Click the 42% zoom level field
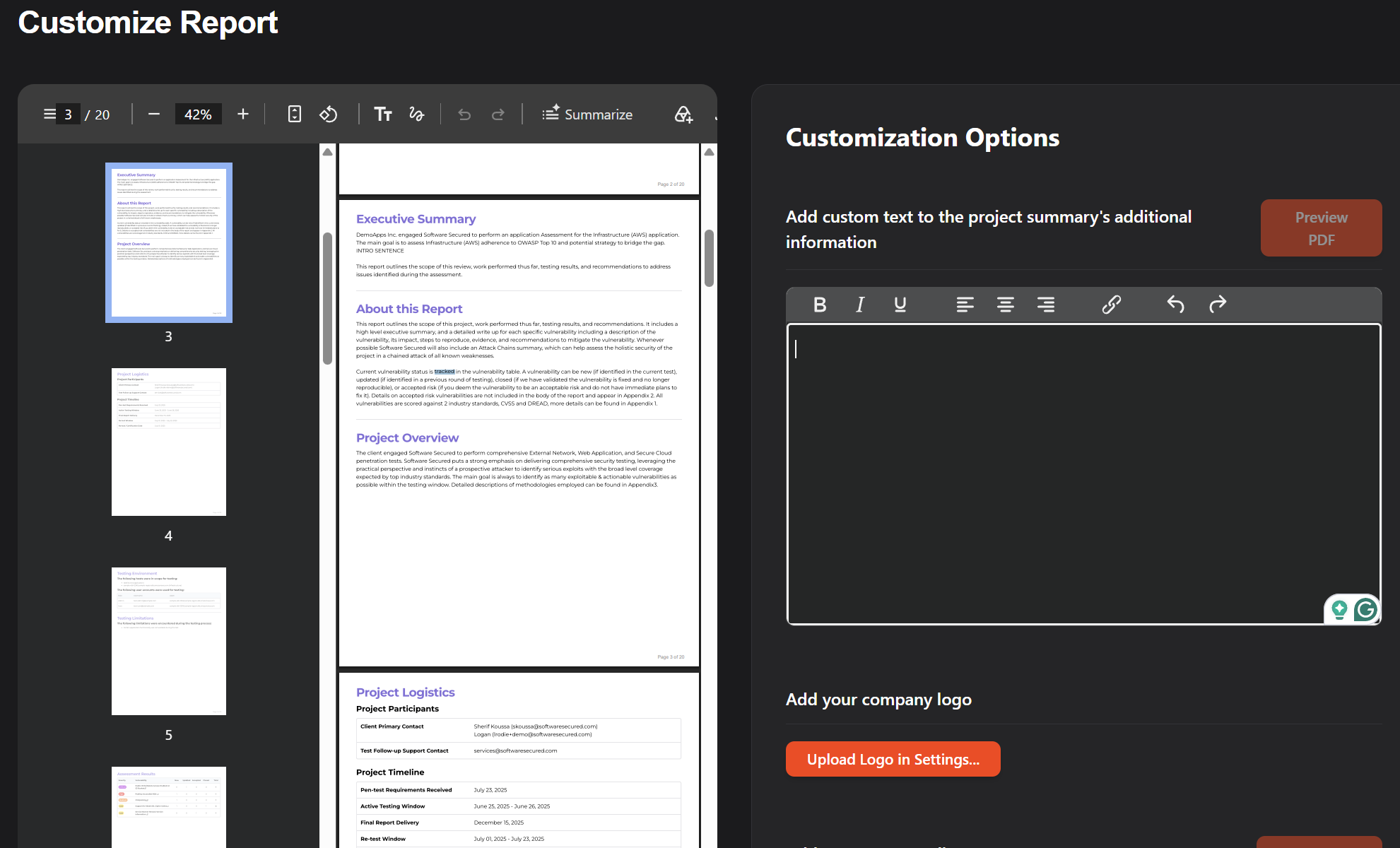This screenshot has width=1400, height=848. 198,114
